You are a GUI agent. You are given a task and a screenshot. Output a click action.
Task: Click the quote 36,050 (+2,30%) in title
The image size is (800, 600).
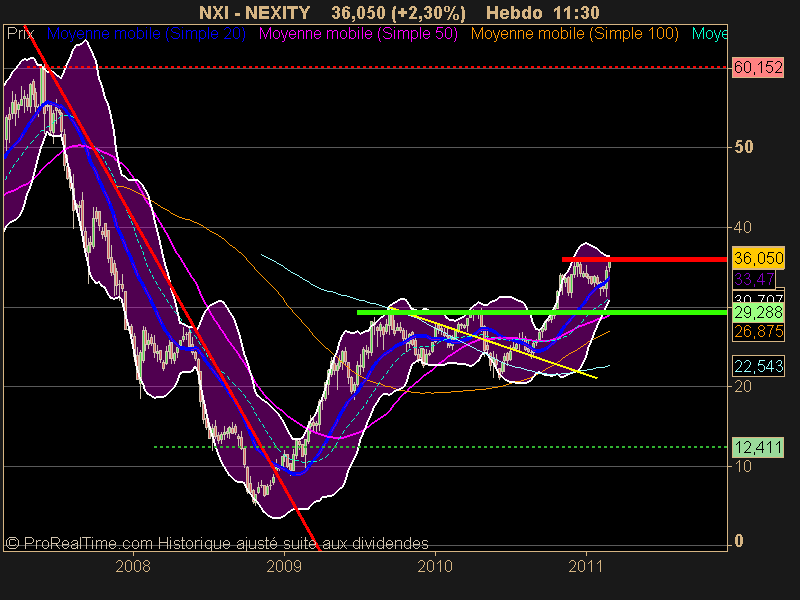point(398,13)
